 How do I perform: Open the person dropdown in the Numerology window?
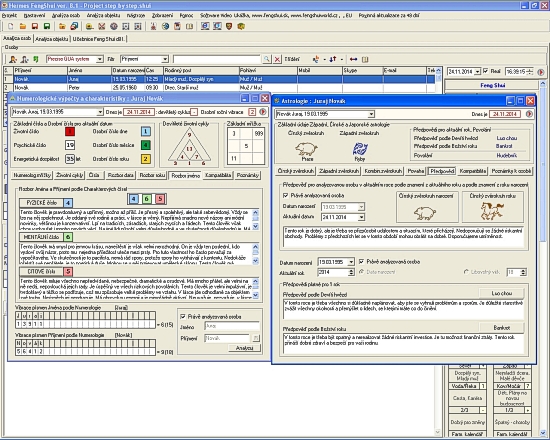(100, 112)
